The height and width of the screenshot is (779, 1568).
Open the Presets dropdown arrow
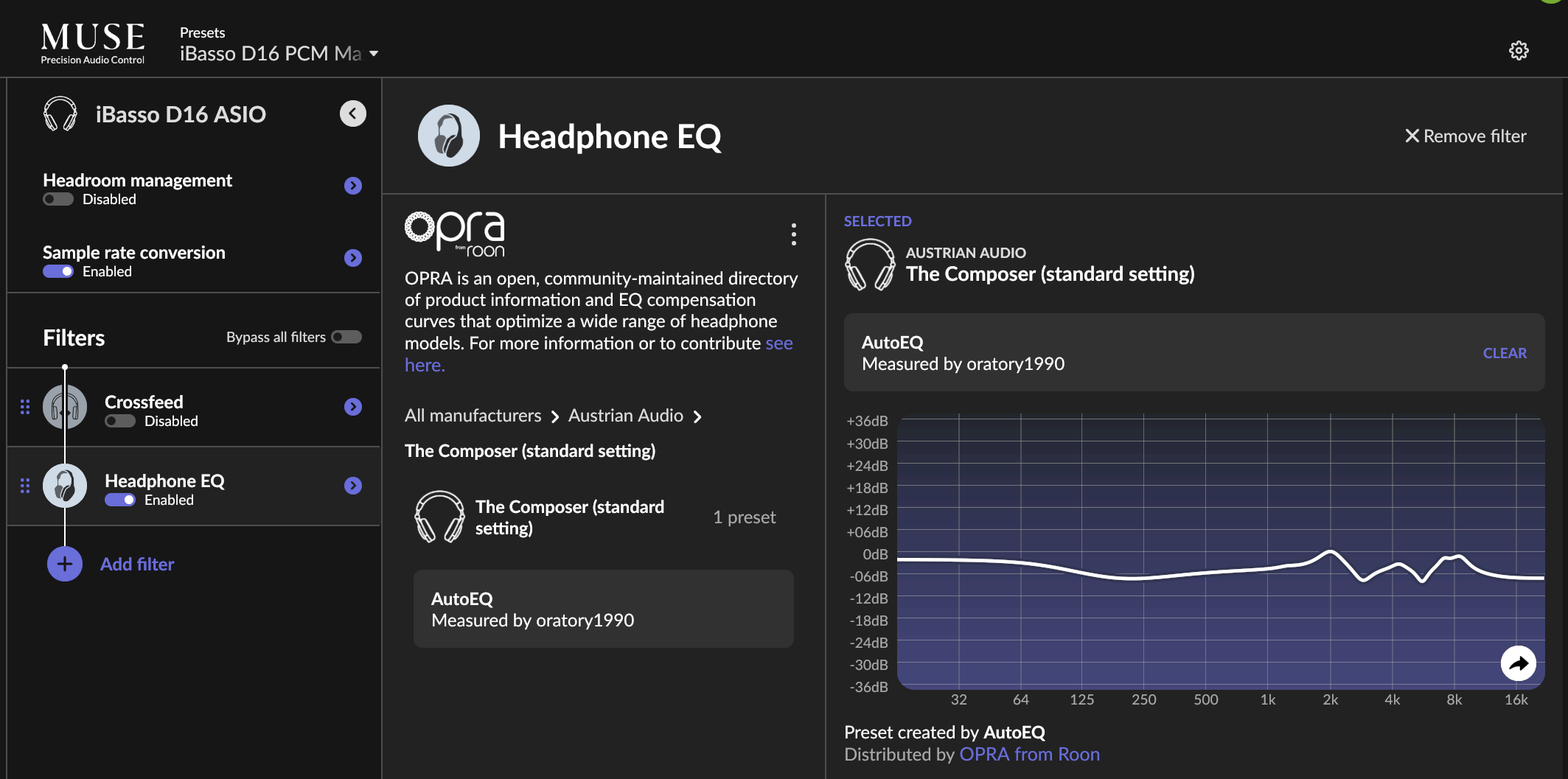pyautogui.click(x=374, y=54)
